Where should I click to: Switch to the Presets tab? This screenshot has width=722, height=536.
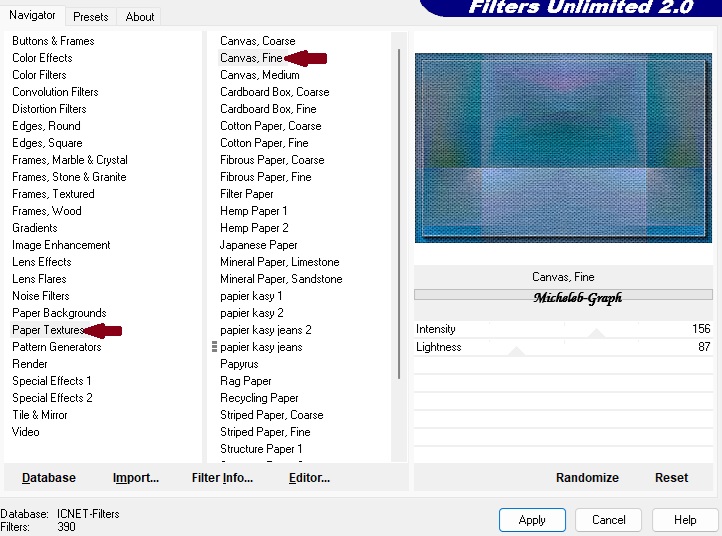tap(90, 16)
